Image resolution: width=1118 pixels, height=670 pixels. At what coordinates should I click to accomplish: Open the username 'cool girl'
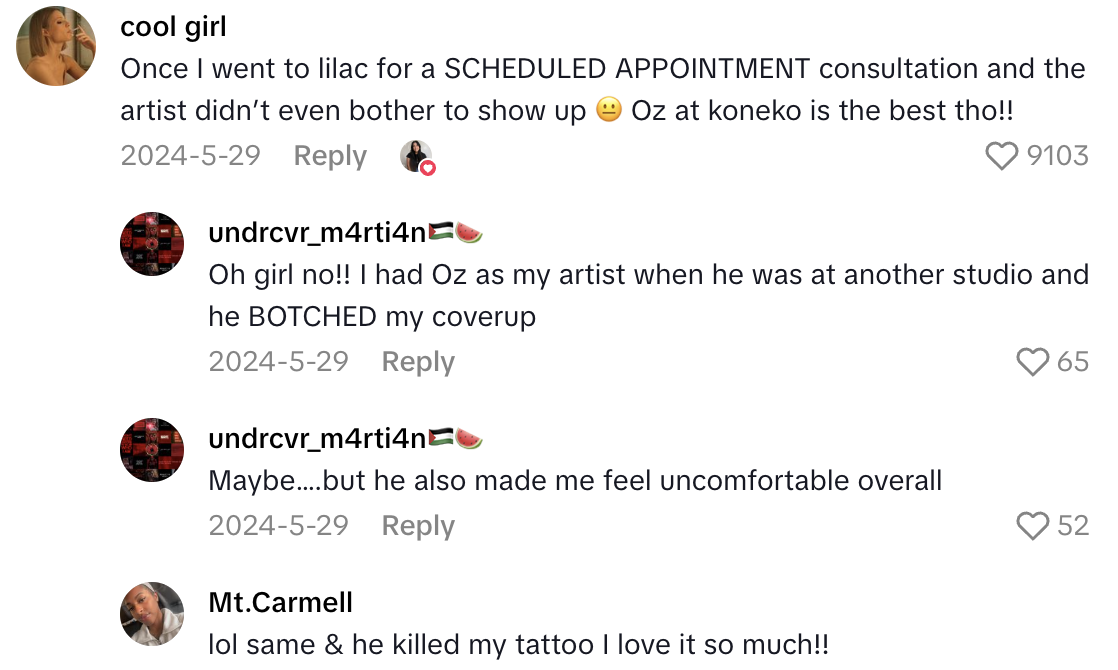(x=173, y=27)
